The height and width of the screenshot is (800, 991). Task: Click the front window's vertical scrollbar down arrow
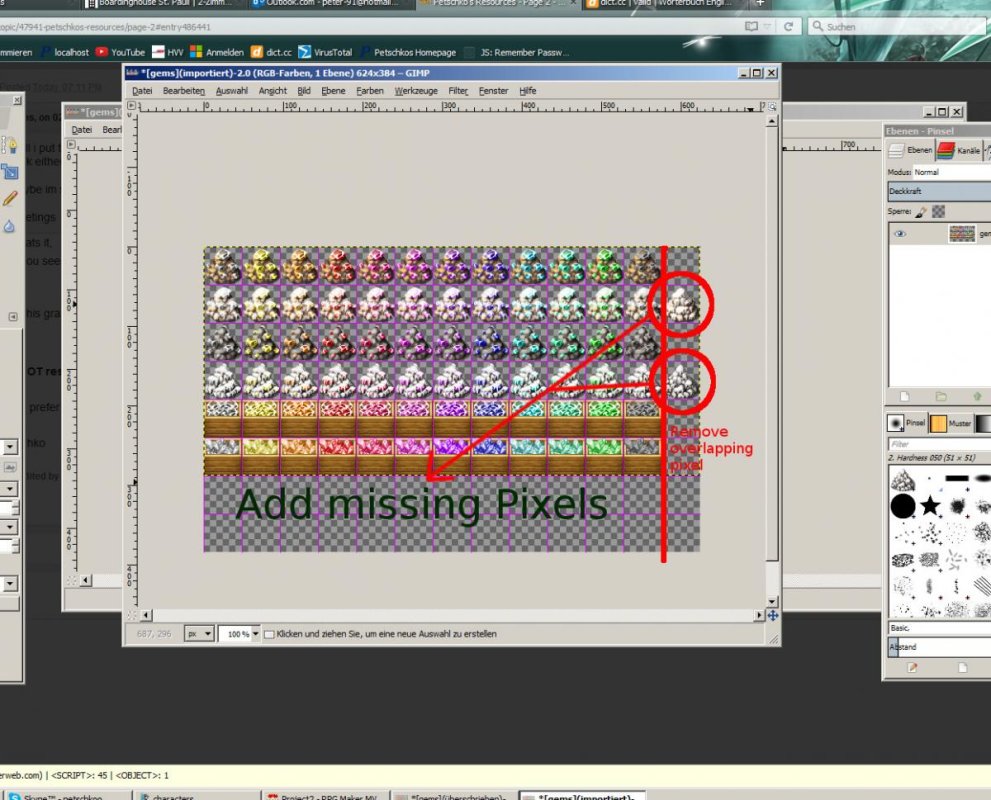coord(772,602)
